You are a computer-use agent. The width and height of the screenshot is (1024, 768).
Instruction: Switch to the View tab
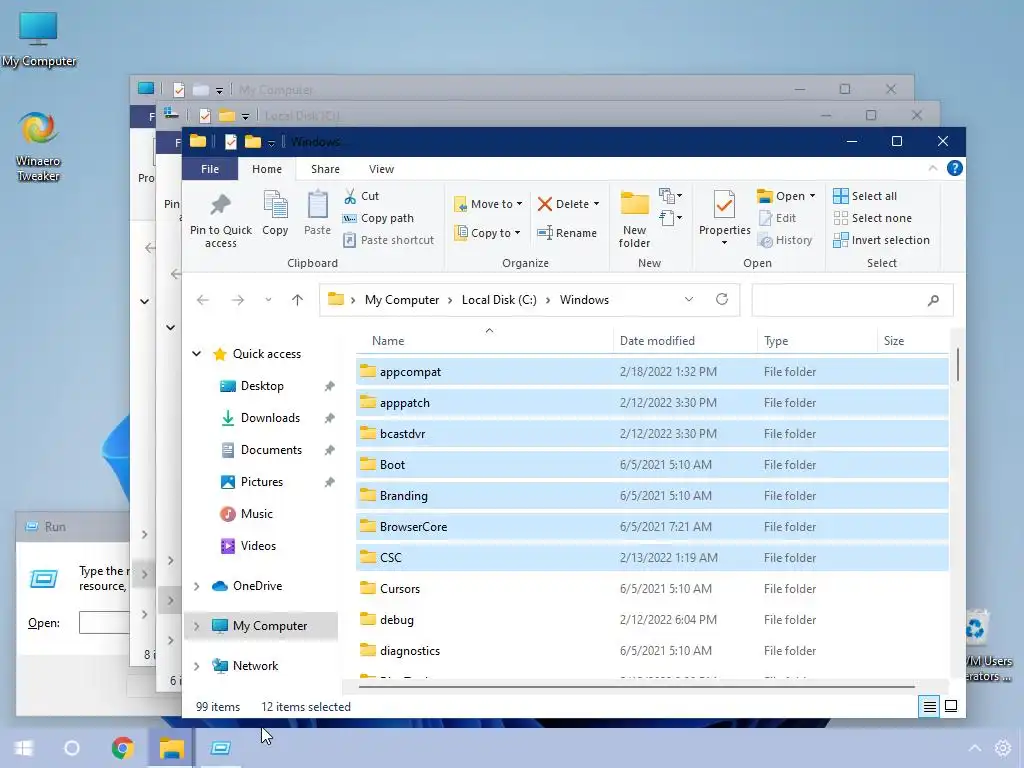pyautogui.click(x=381, y=168)
